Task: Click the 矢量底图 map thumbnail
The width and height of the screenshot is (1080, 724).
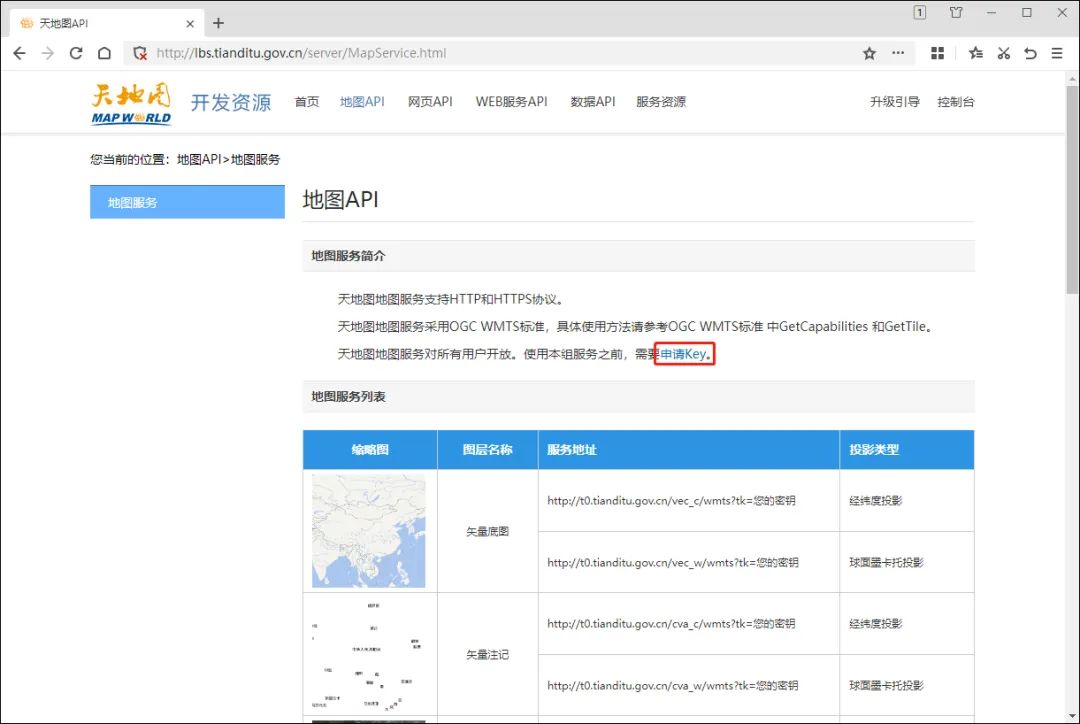Action: (368, 531)
